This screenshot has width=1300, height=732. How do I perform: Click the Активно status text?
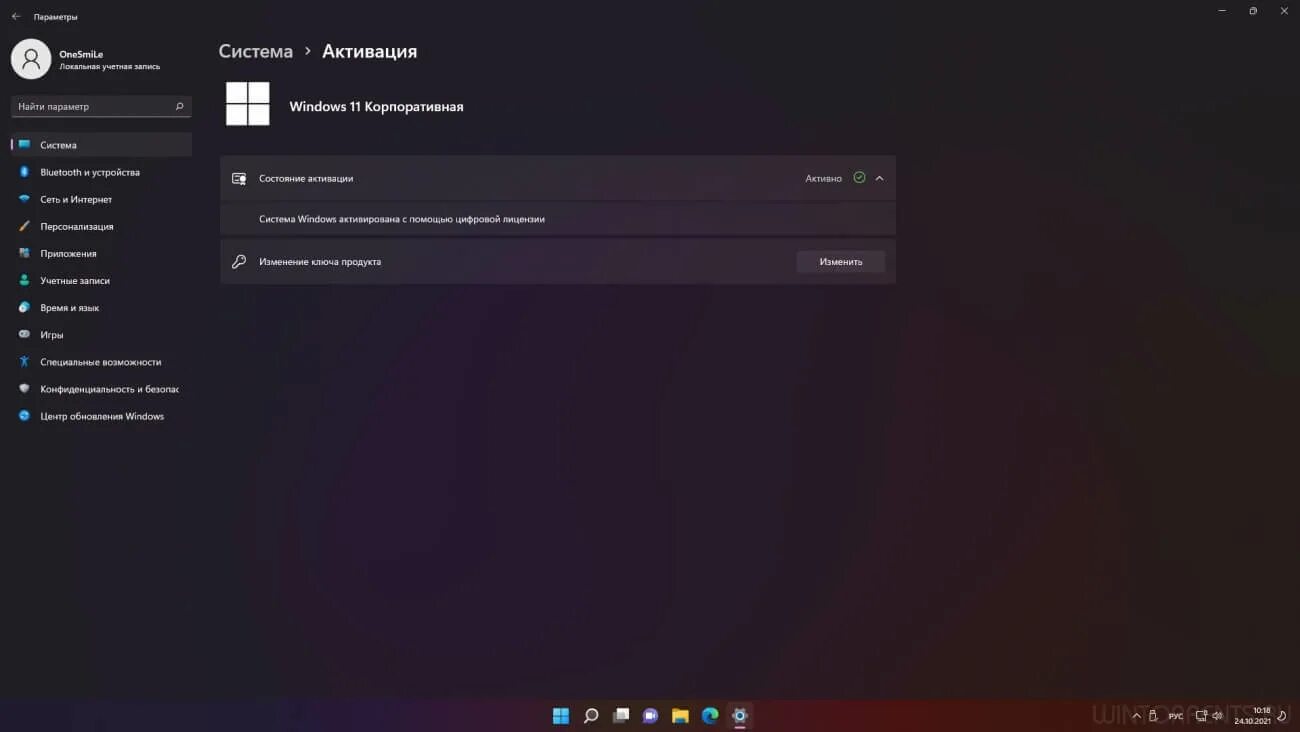[823, 178]
